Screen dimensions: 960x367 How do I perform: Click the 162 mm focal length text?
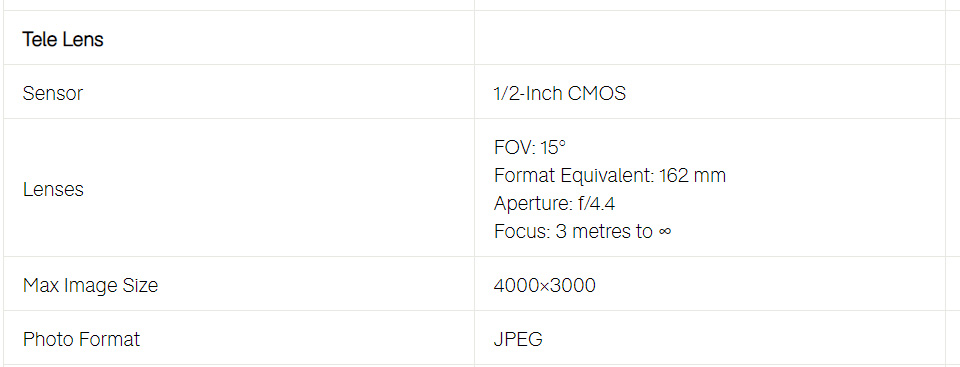[x=692, y=176]
